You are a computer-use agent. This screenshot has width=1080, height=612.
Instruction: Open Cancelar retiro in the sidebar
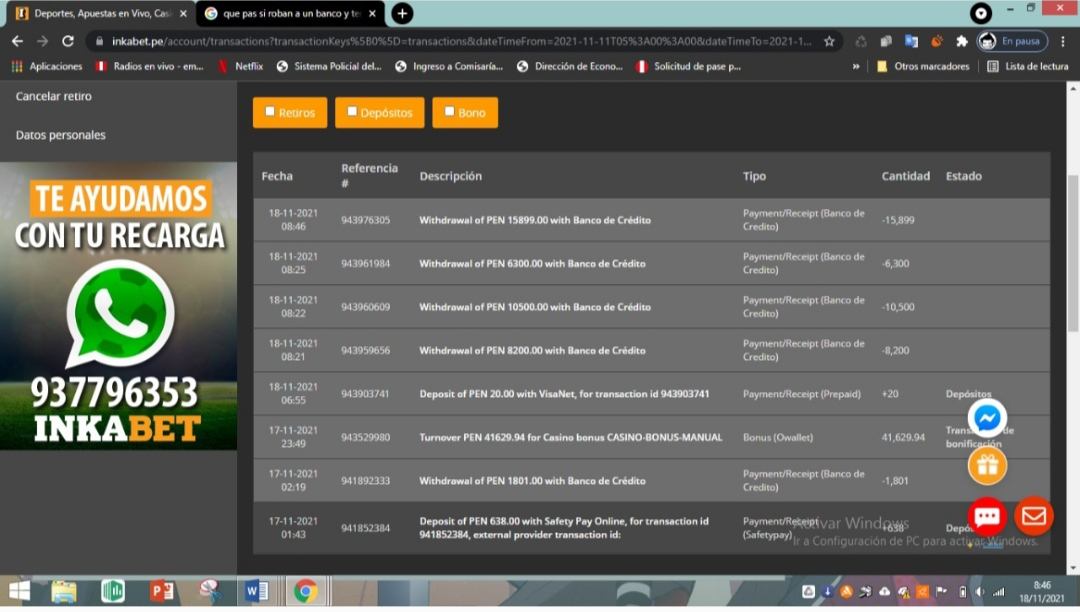(54, 97)
